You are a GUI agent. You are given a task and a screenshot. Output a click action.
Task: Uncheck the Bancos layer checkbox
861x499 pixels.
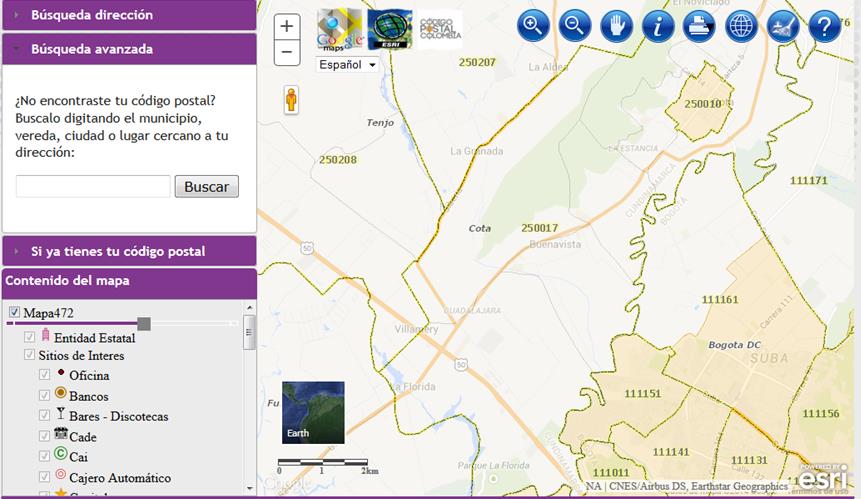coord(45,395)
